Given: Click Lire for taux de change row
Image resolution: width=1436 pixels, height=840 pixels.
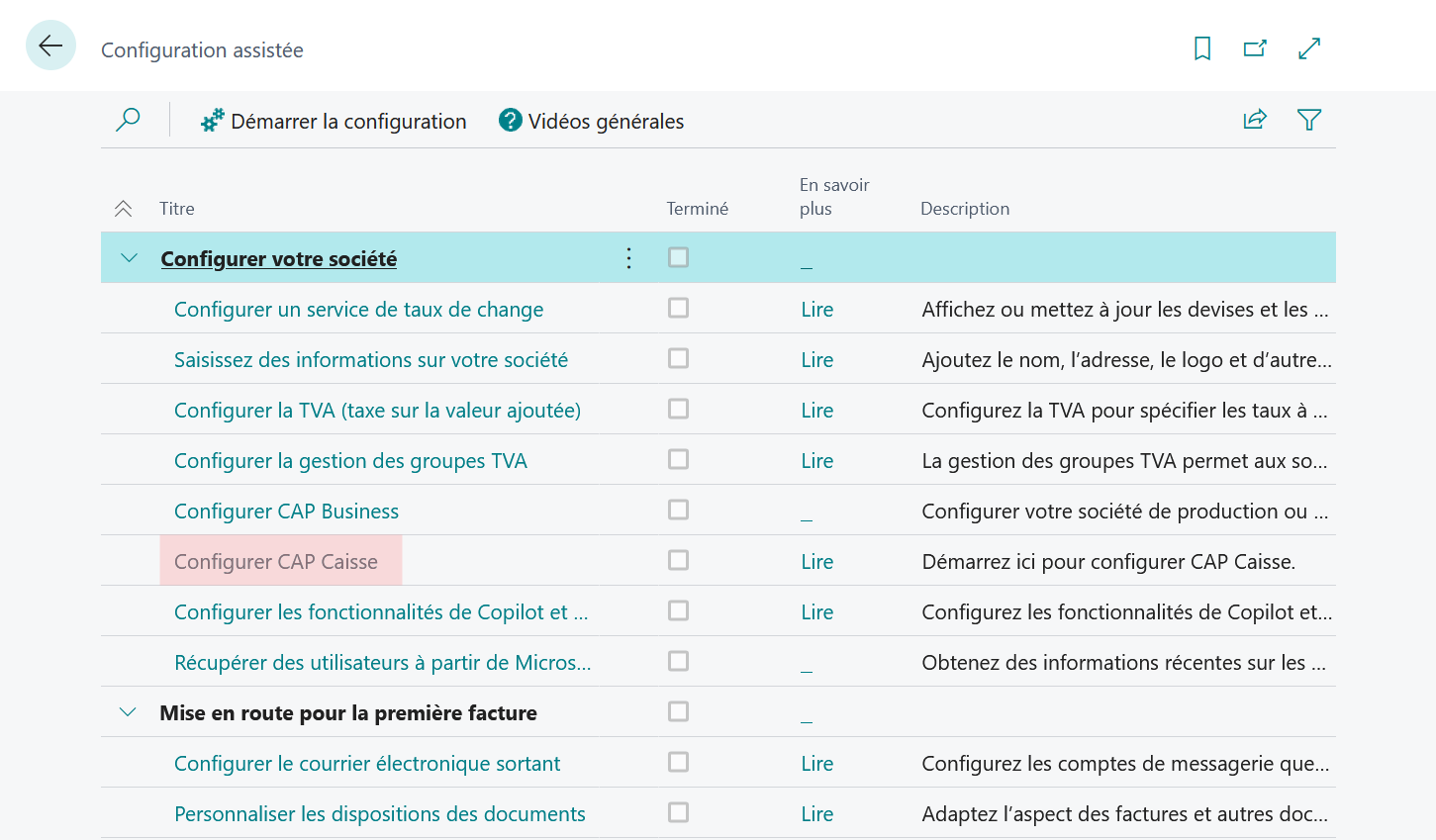Looking at the screenshot, I should [817, 310].
